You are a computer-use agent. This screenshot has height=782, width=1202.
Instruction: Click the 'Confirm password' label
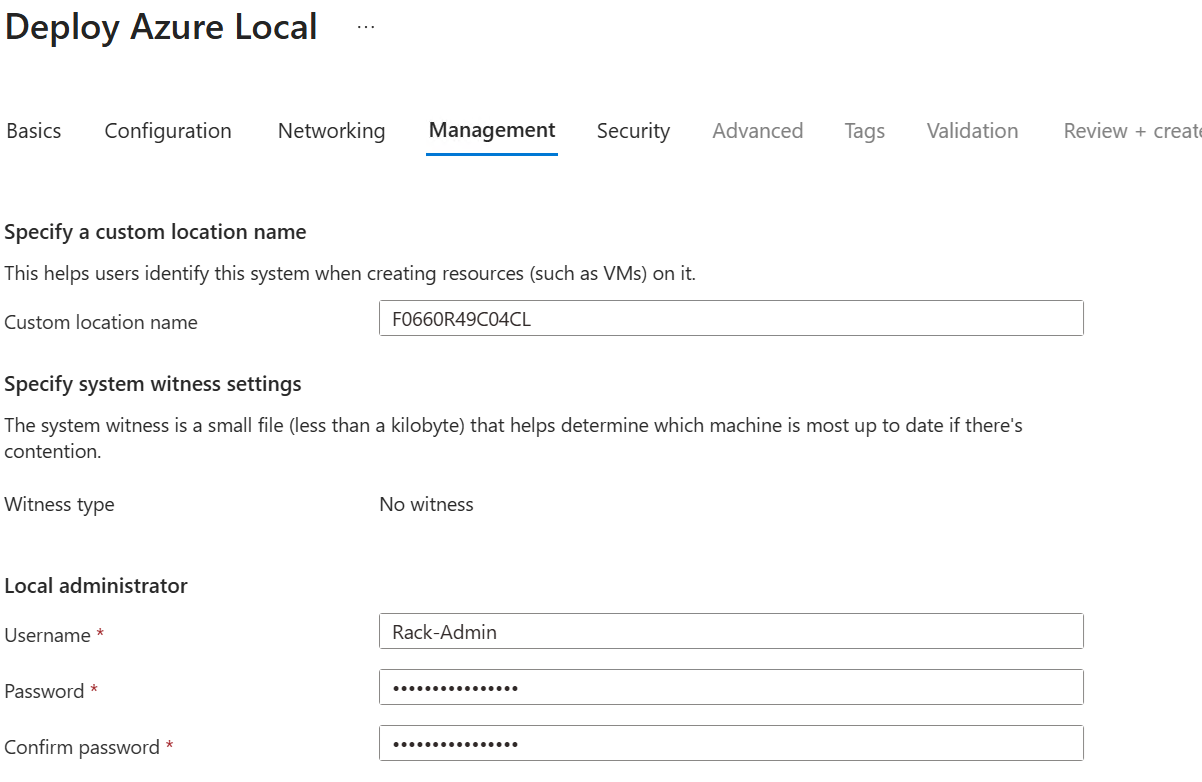point(82,747)
